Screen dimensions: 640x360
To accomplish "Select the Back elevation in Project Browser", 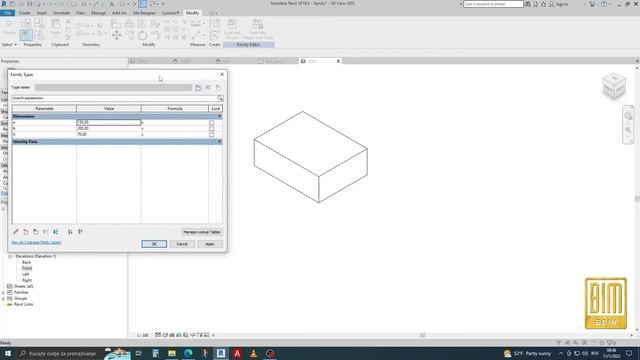I will click(27, 262).
